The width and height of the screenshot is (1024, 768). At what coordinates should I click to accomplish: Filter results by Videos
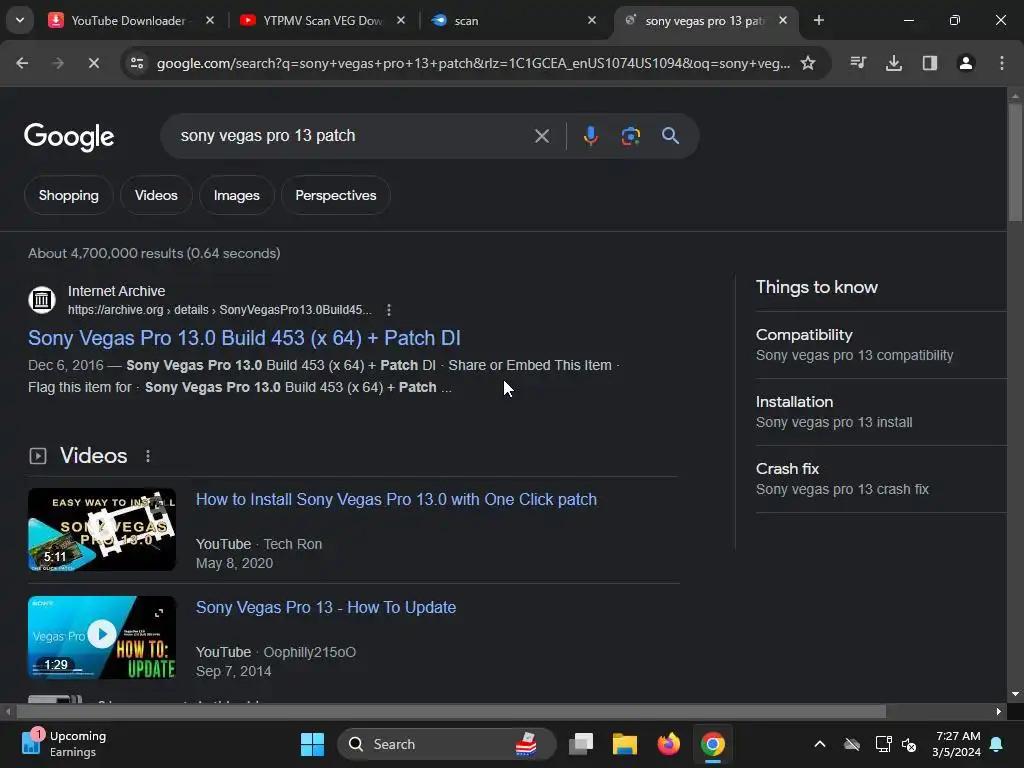click(x=156, y=195)
